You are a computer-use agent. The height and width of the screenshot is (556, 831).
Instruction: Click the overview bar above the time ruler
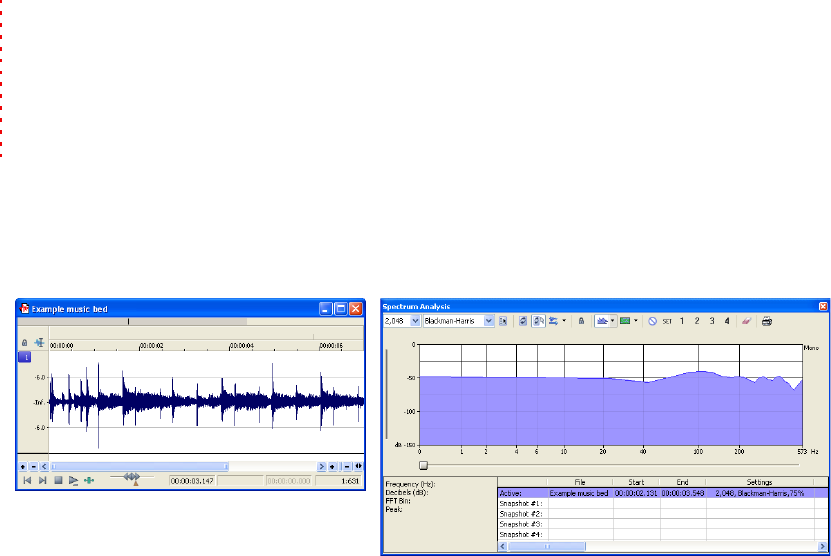click(191, 321)
